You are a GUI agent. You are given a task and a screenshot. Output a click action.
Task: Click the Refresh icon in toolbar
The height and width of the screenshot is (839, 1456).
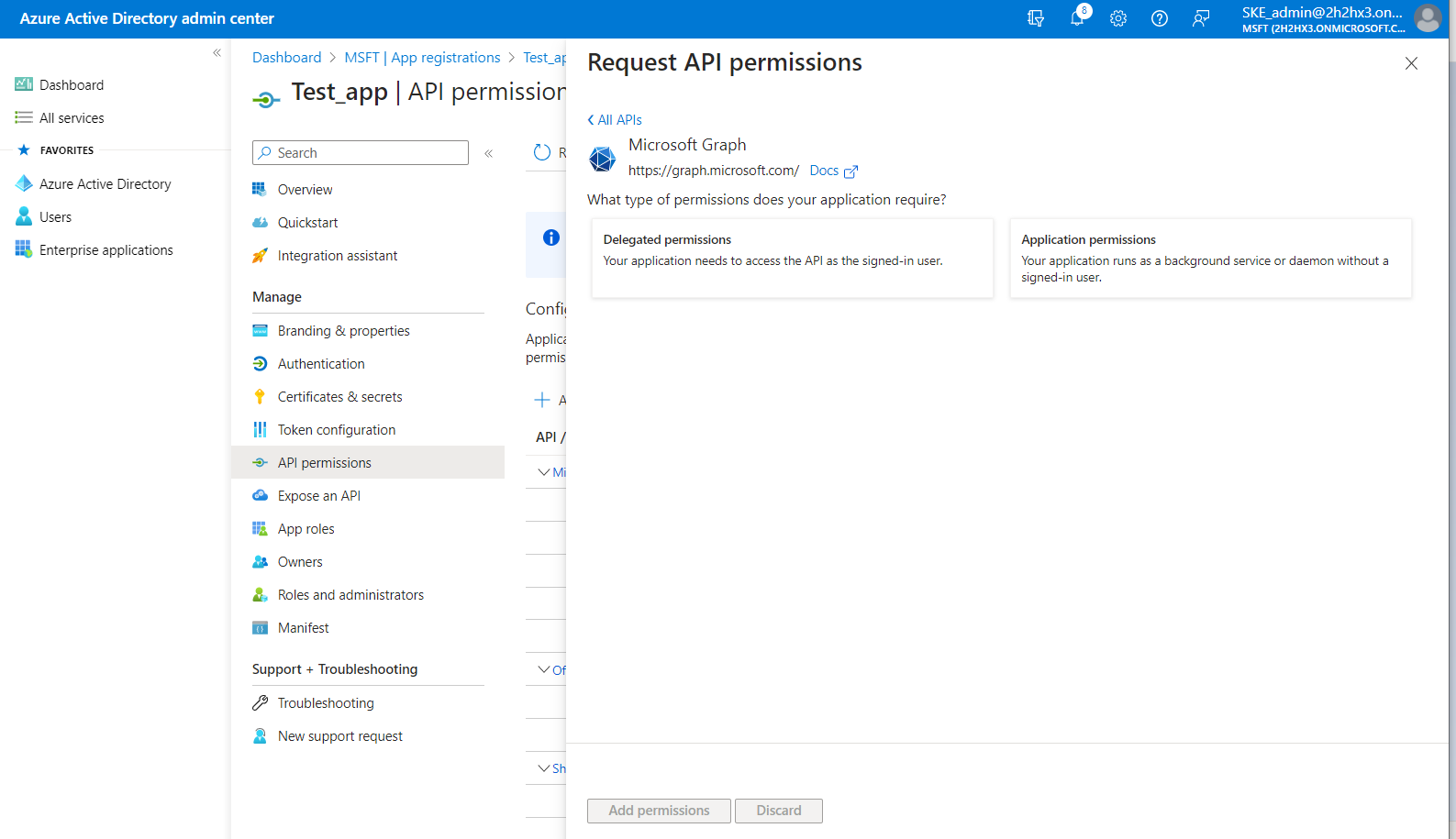(542, 152)
